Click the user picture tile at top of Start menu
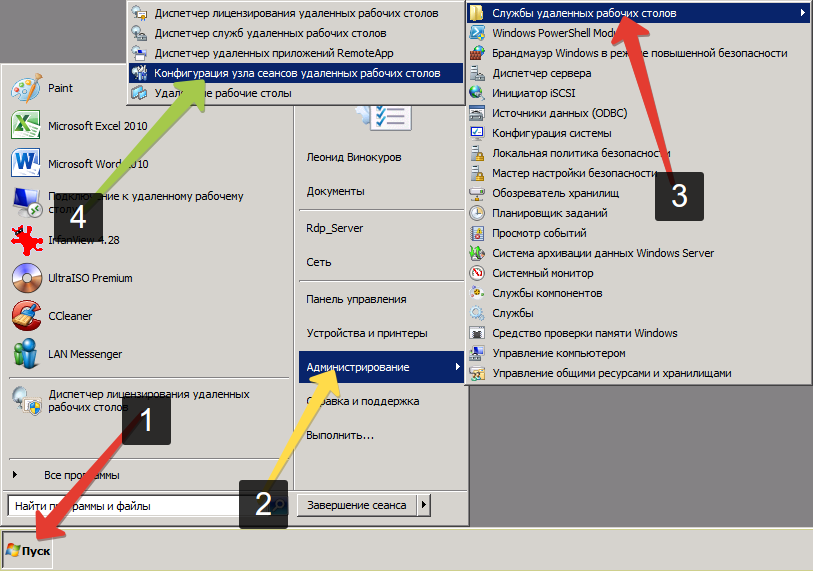Image resolution: width=813 pixels, height=571 pixels. pyautogui.click(x=384, y=118)
